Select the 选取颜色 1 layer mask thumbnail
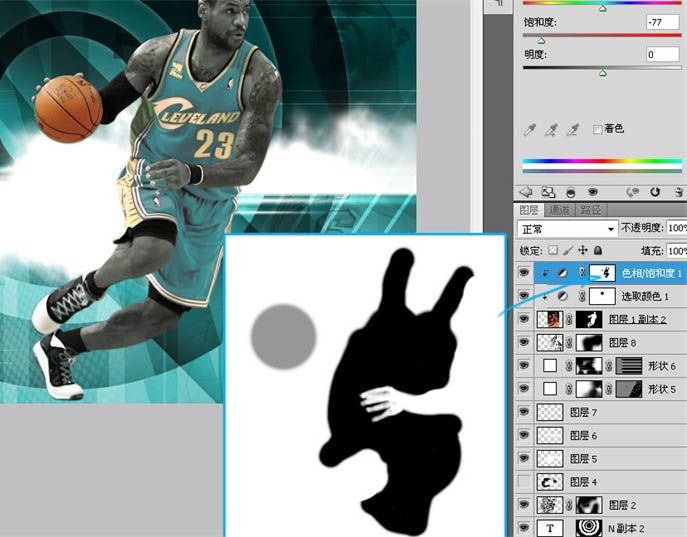 (x=602, y=297)
